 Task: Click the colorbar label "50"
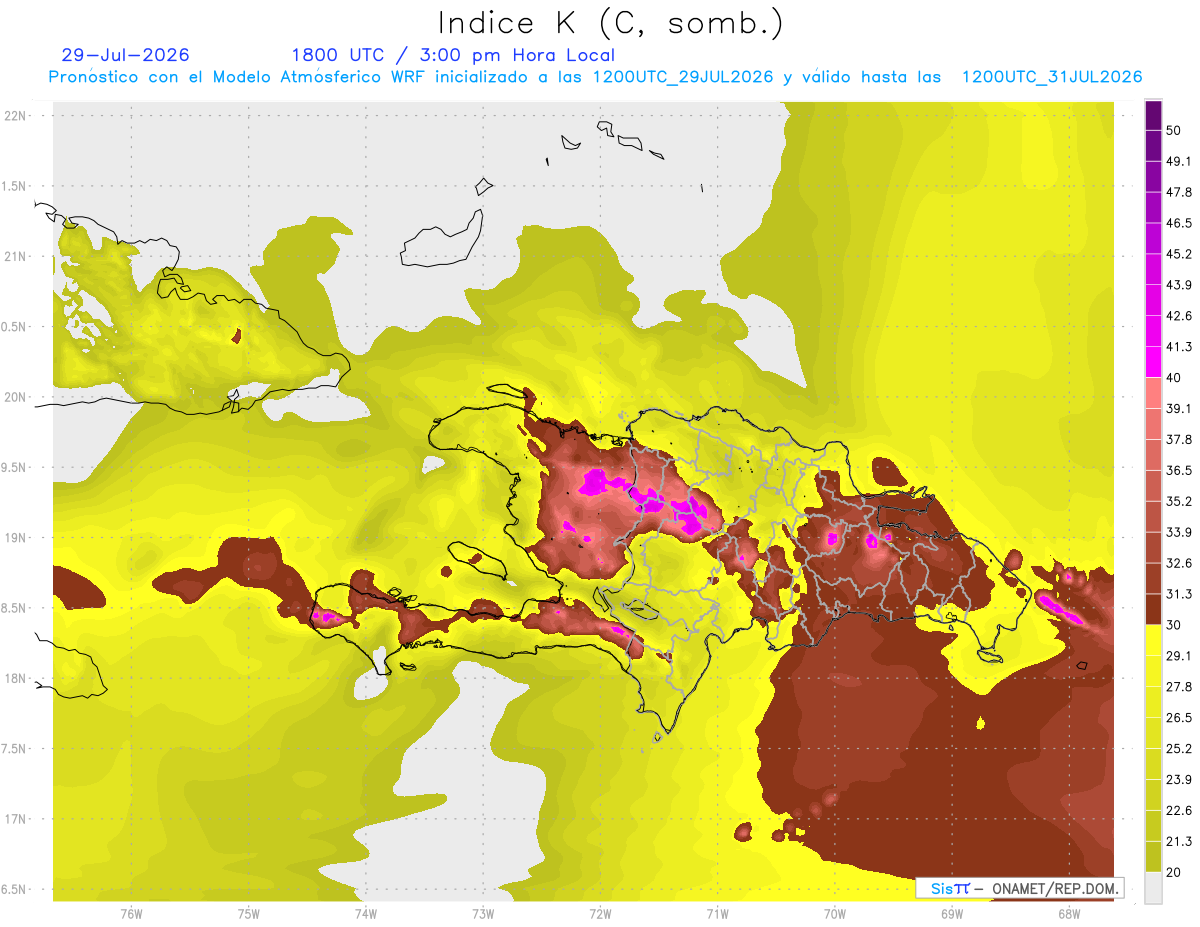tap(1176, 131)
